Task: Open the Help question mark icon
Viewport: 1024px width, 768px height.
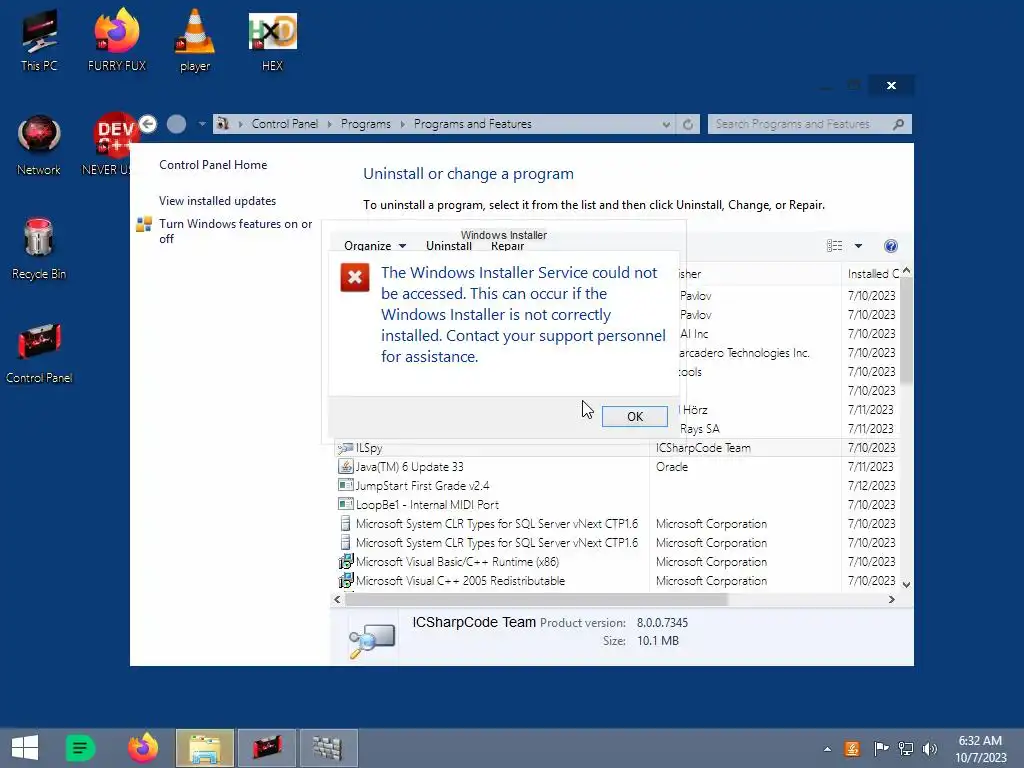Action: click(x=891, y=246)
